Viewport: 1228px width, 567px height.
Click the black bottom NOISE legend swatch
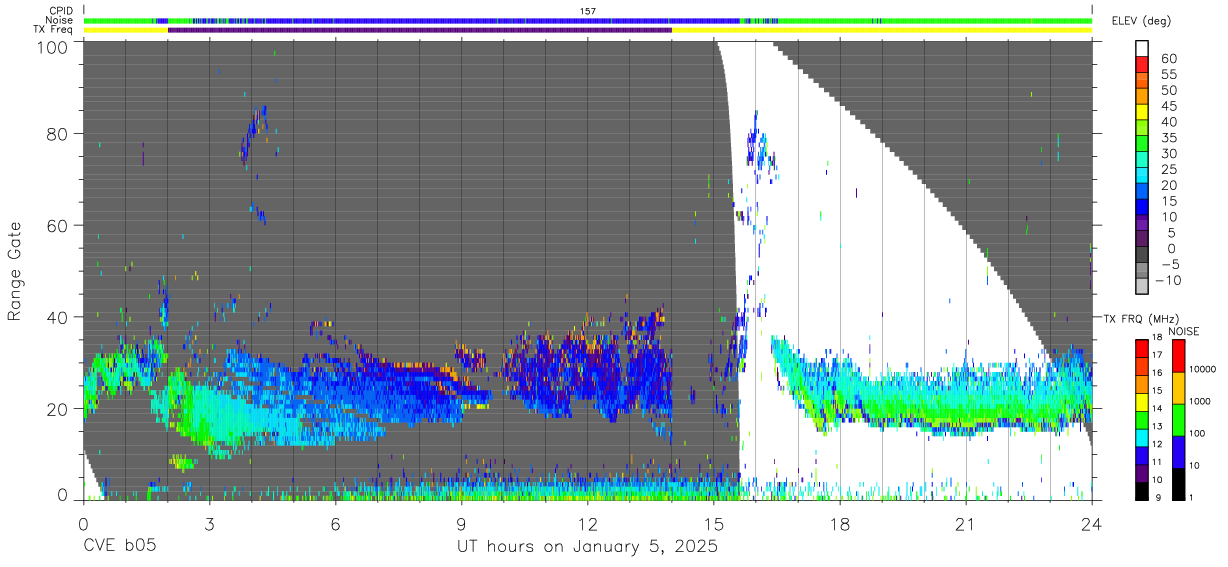tap(1178, 483)
